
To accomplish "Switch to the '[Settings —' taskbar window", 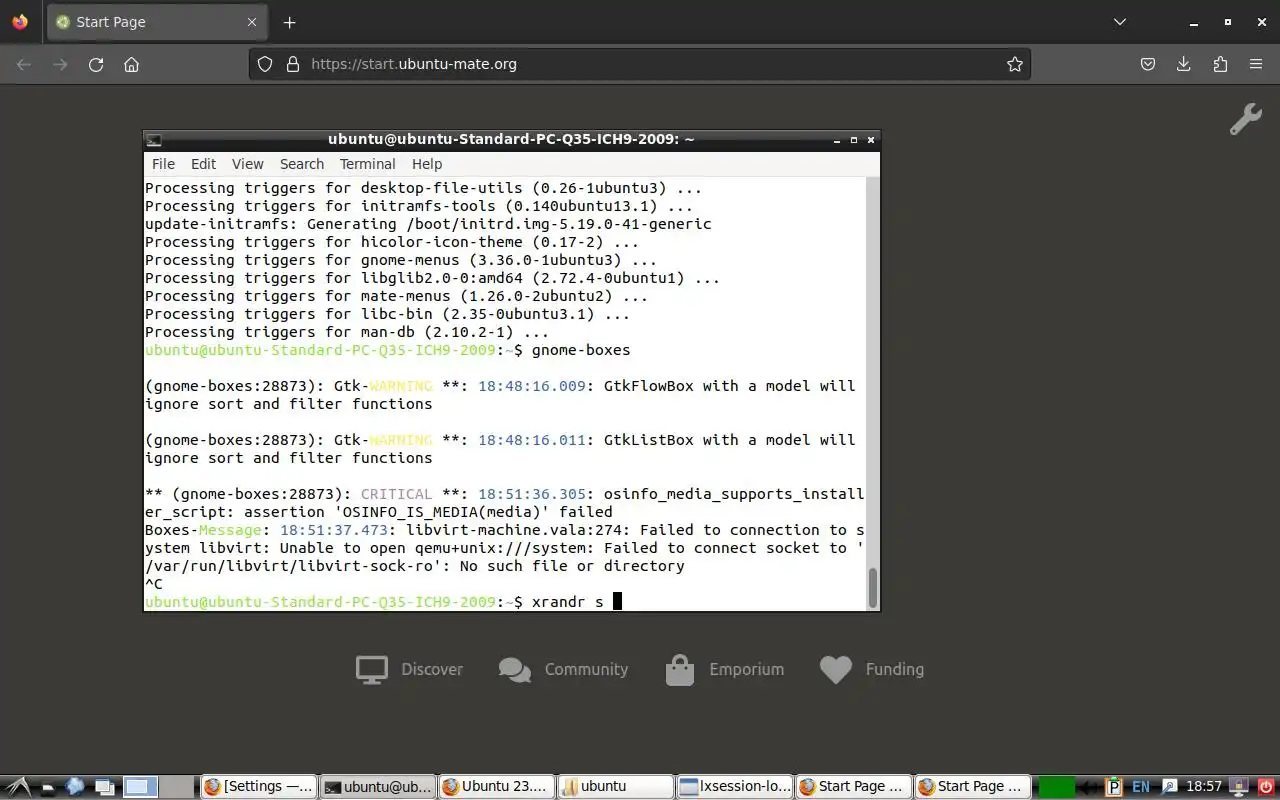I will (258, 787).
